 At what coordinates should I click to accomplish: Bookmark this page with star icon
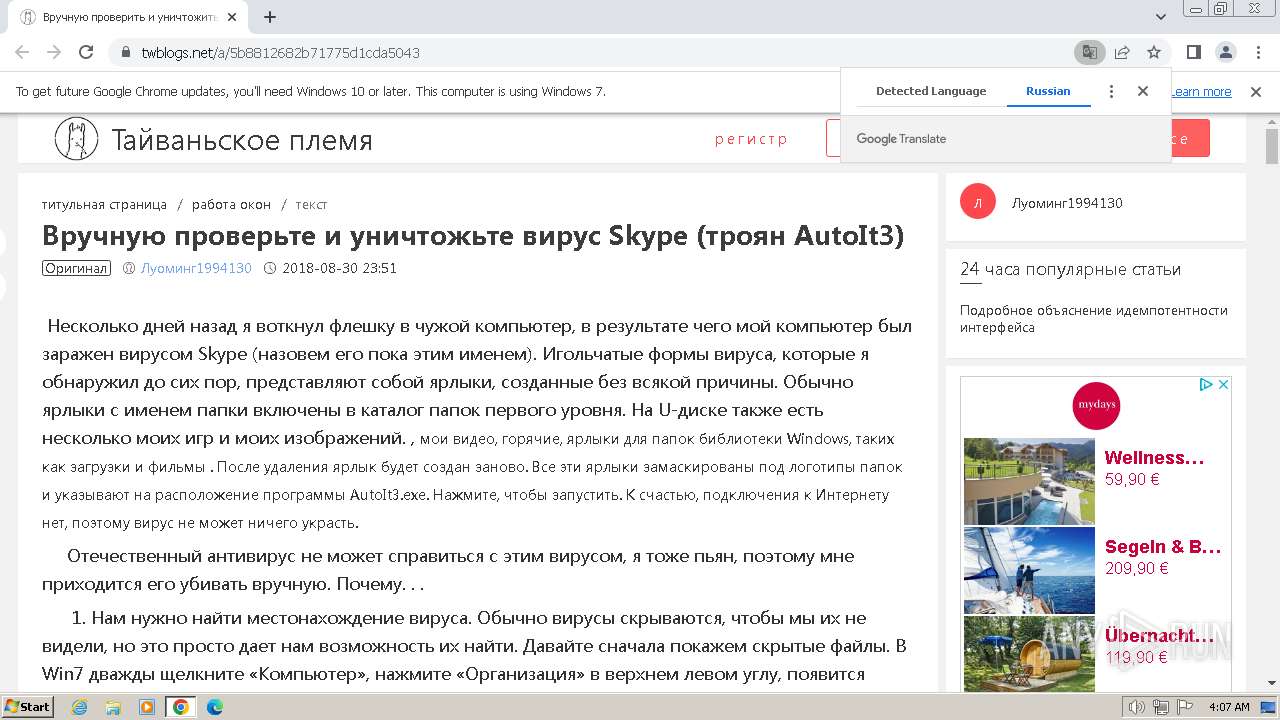[x=1154, y=52]
